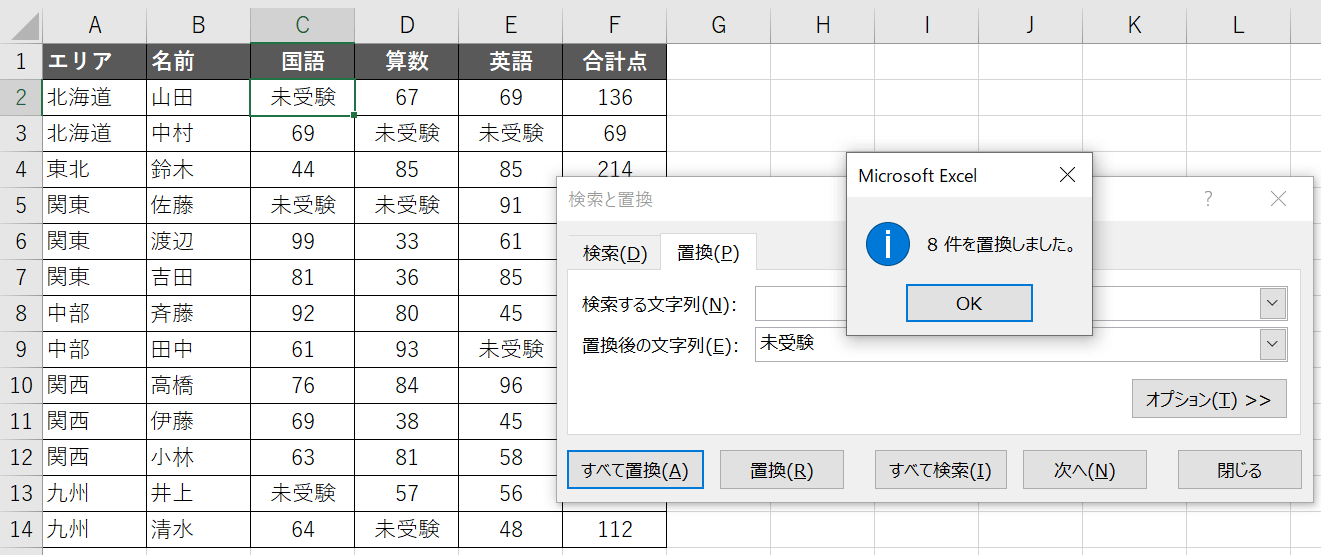
Task: Click the 置換(R) button
Action: [x=782, y=470]
